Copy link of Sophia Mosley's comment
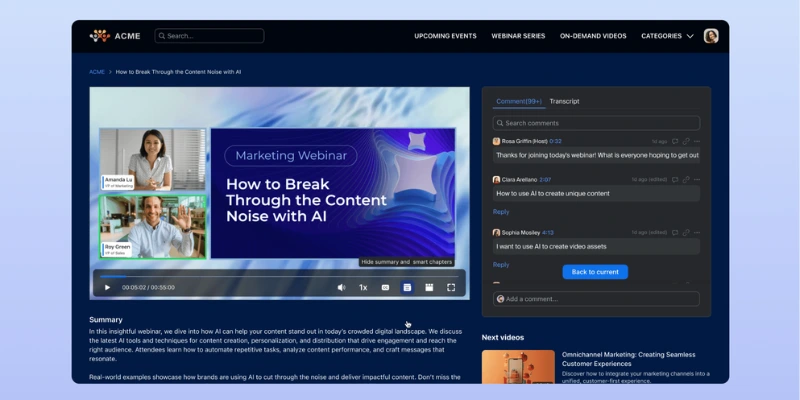The image size is (800, 400). 686,233
